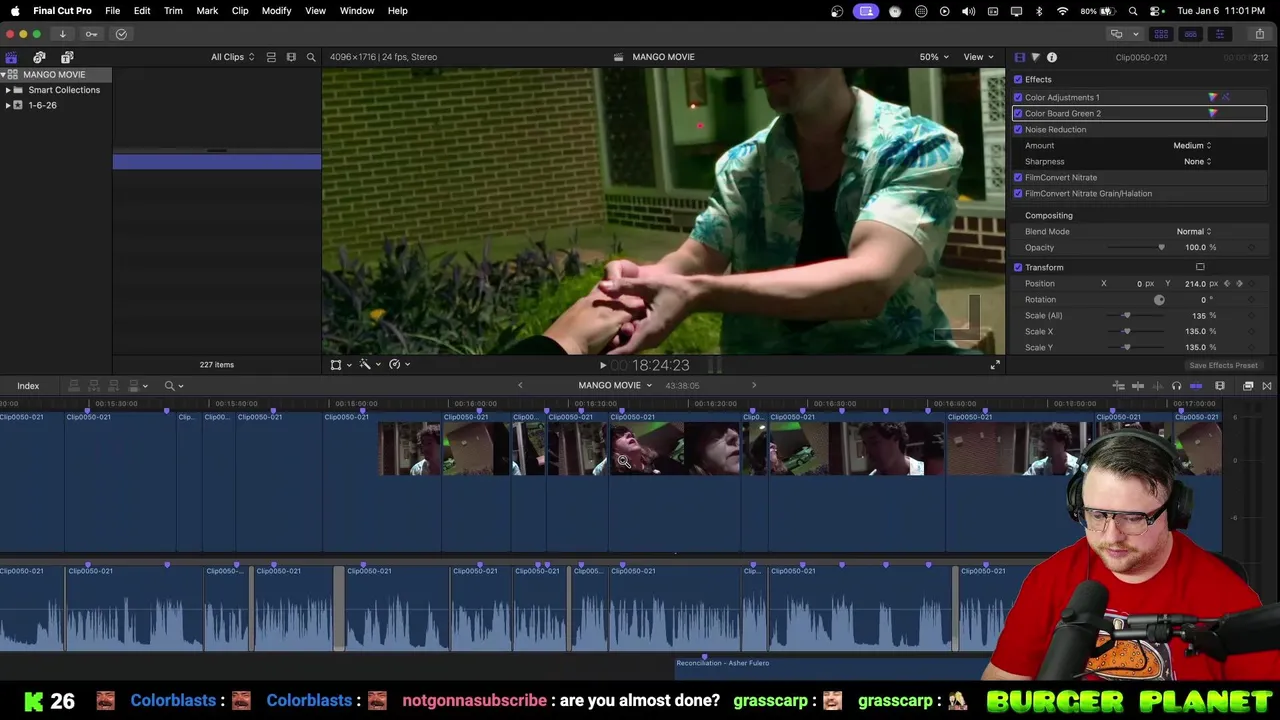Open the Keyword Editor key icon
The width and height of the screenshot is (1280, 720).
point(91,34)
